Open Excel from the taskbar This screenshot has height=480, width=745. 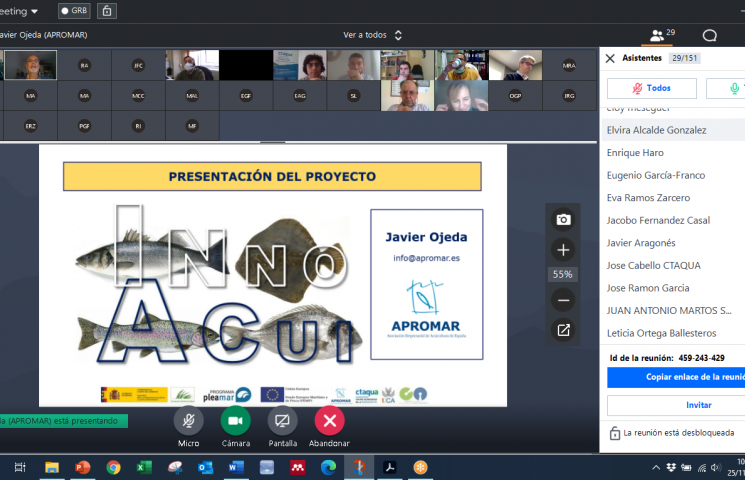[x=144, y=468]
